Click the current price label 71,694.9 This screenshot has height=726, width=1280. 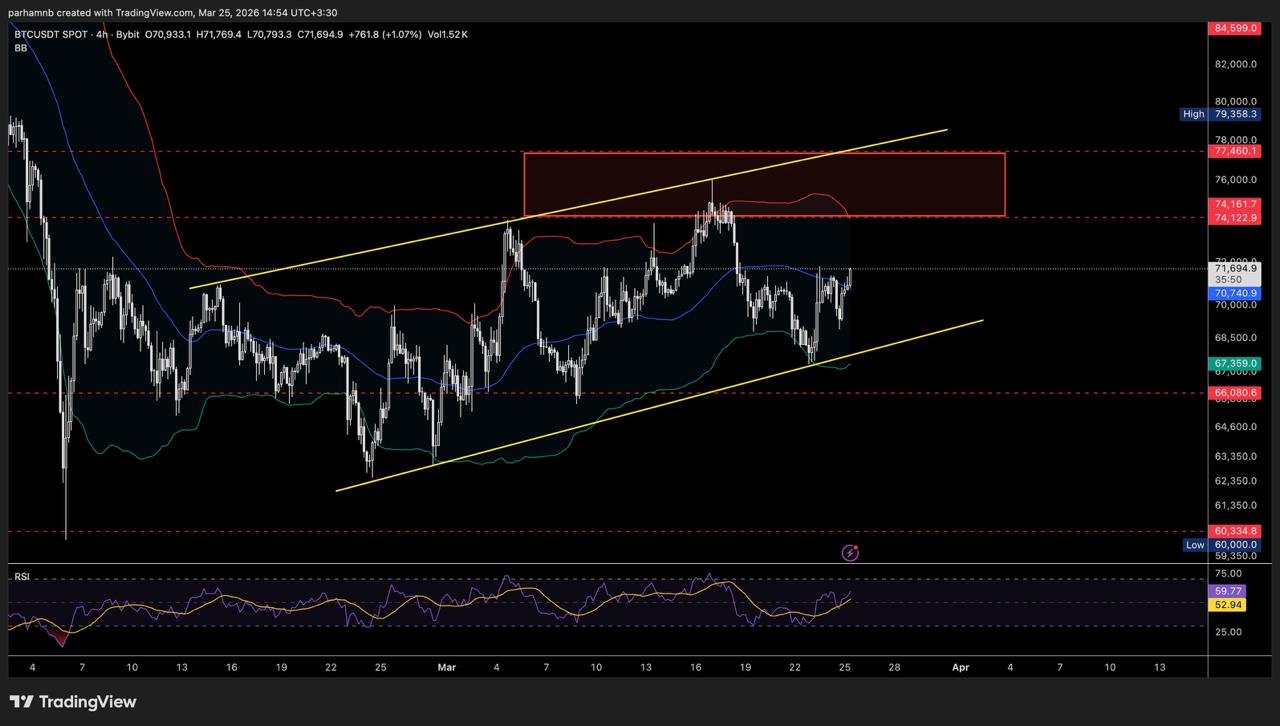click(x=1235, y=269)
